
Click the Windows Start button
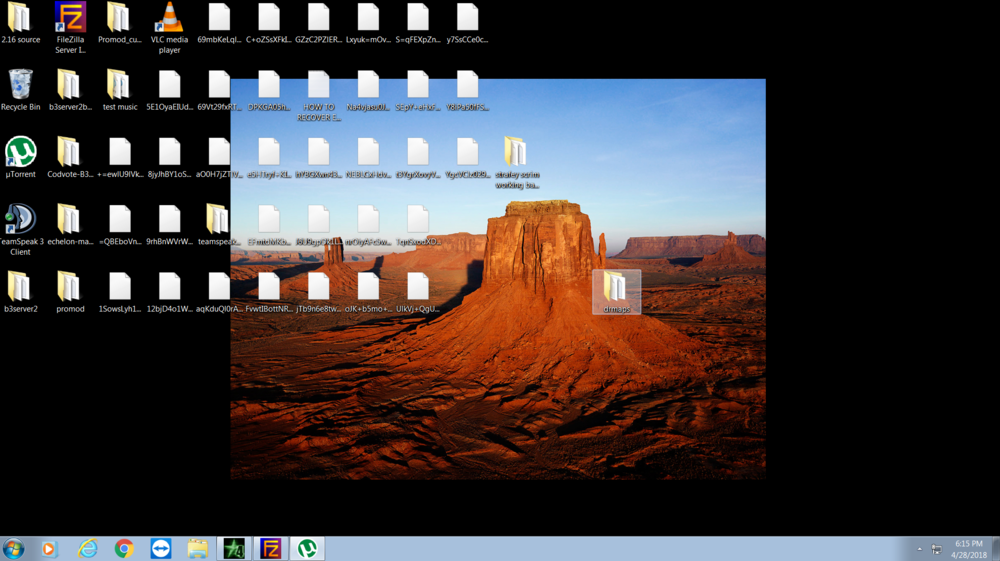click(x=14, y=548)
